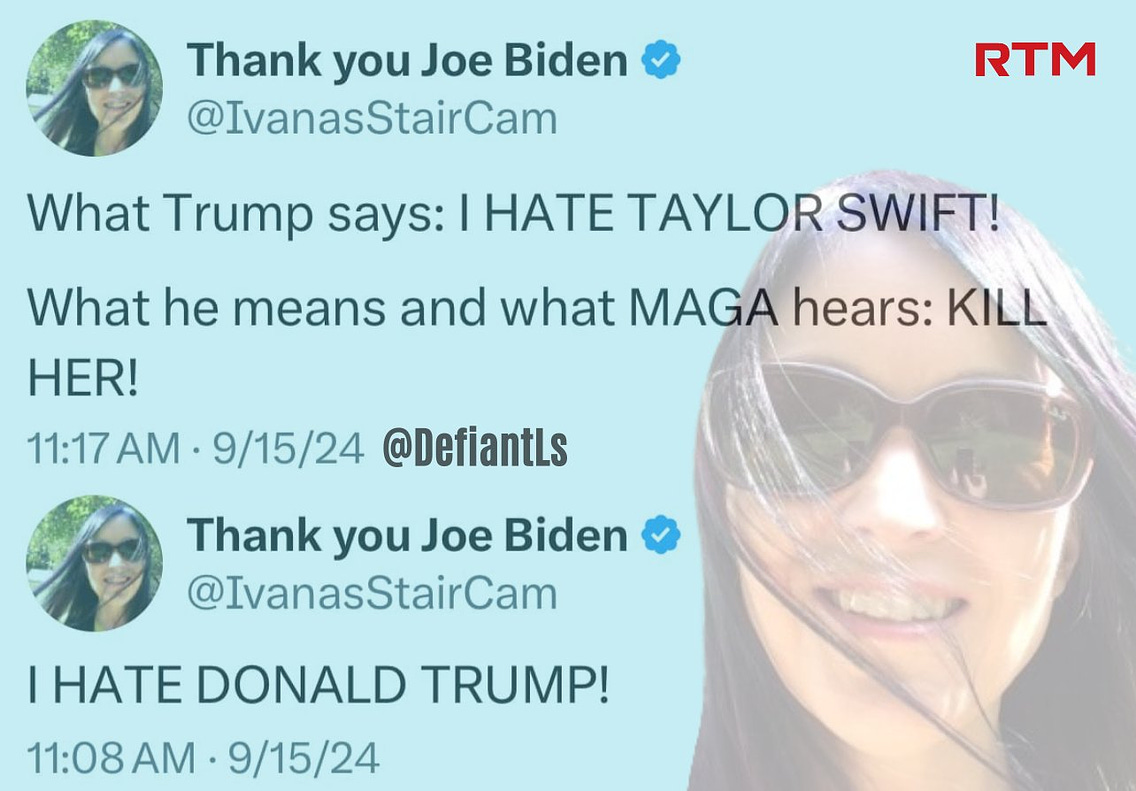Click the verified badge on the Donald Trump tweet
1136x791 pixels.
click(661, 535)
